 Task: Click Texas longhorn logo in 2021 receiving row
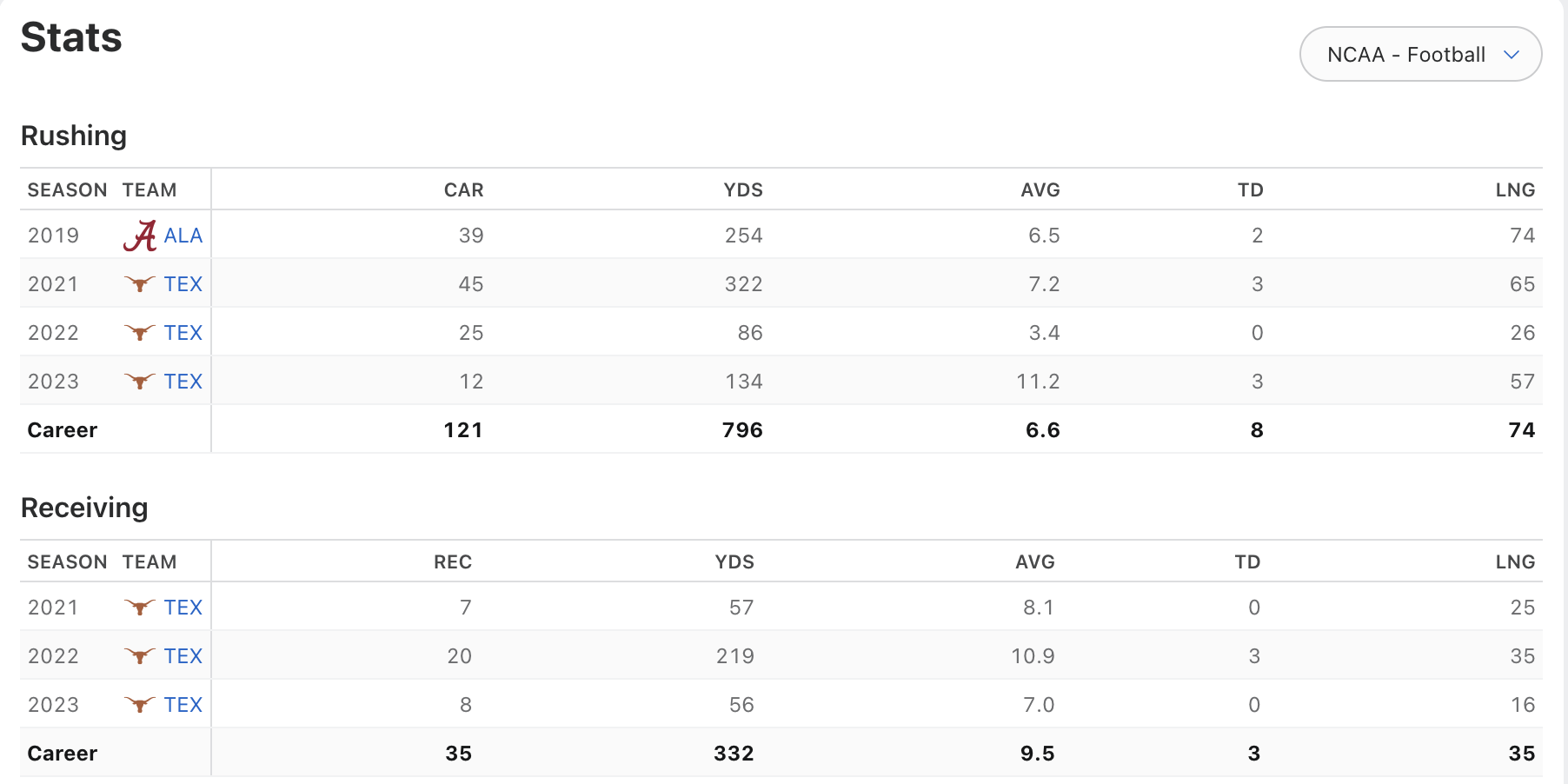tap(140, 607)
